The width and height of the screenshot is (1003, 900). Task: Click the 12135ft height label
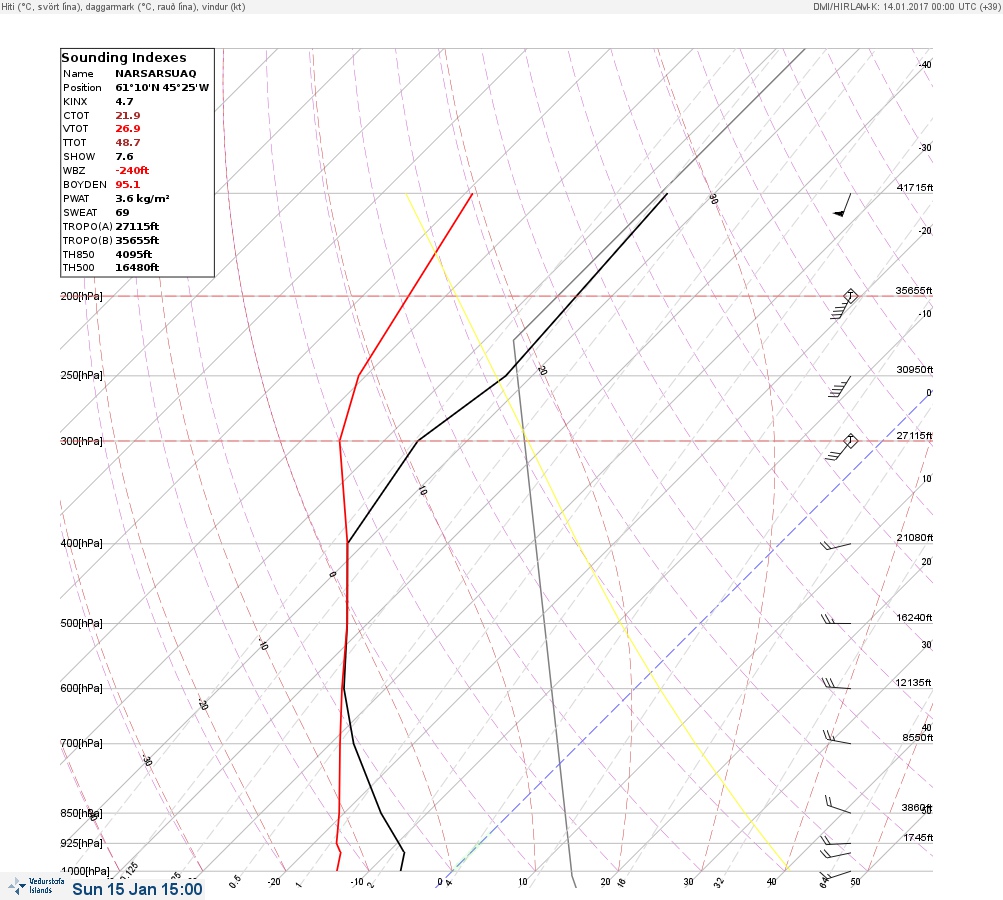913,683
